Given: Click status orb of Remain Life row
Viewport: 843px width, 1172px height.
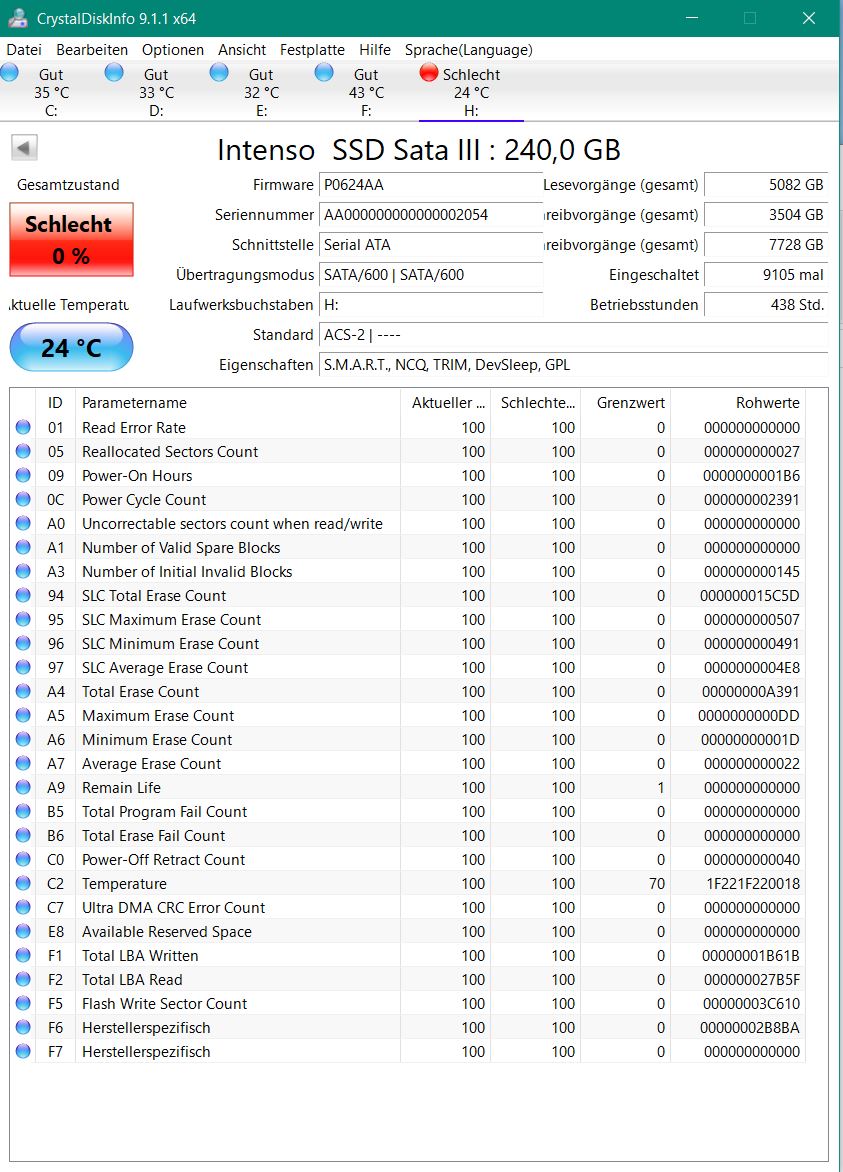Looking at the screenshot, I should coord(23,788).
